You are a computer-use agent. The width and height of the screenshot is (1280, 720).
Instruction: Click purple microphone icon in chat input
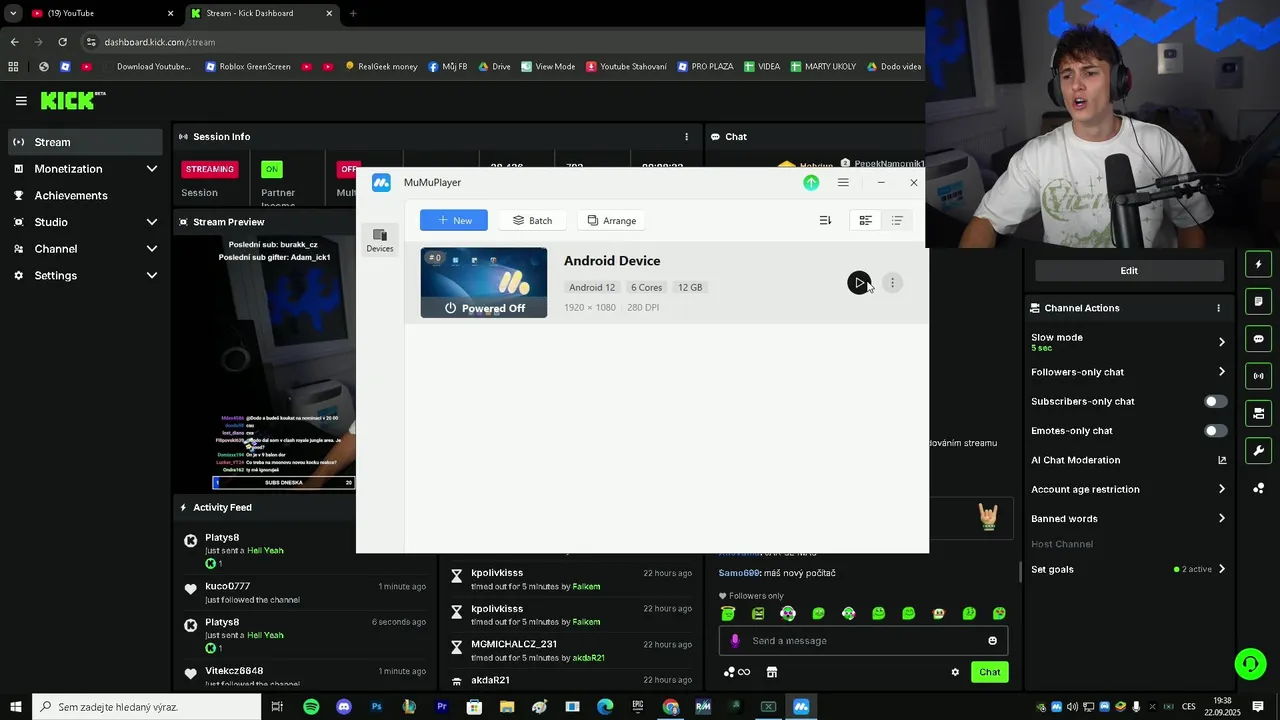(736, 641)
